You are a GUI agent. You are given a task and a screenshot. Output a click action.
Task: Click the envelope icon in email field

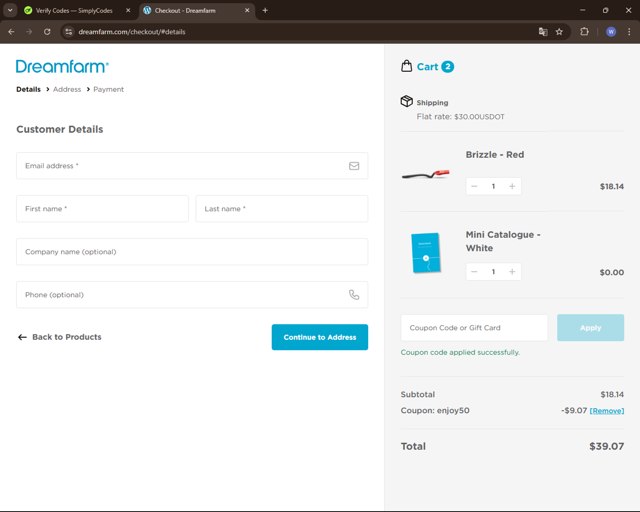[354, 166]
